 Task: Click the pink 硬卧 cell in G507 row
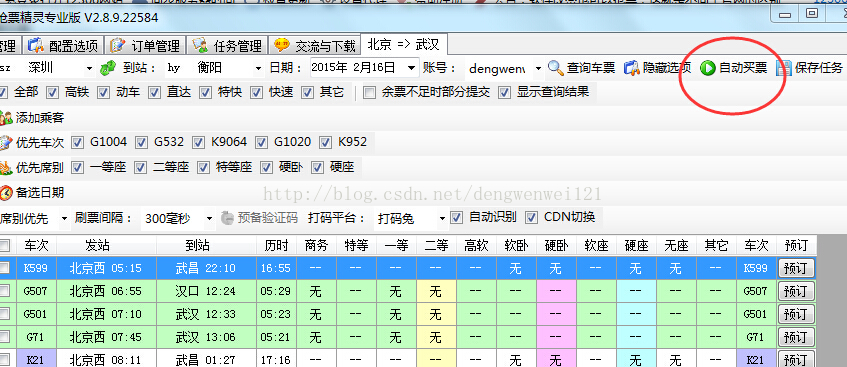(x=555, y=291)
